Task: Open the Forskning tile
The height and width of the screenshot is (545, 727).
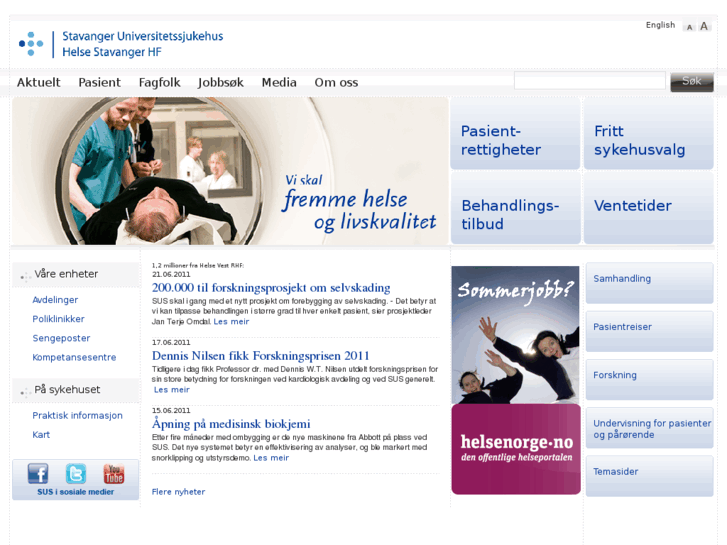Action: (649, 379)
